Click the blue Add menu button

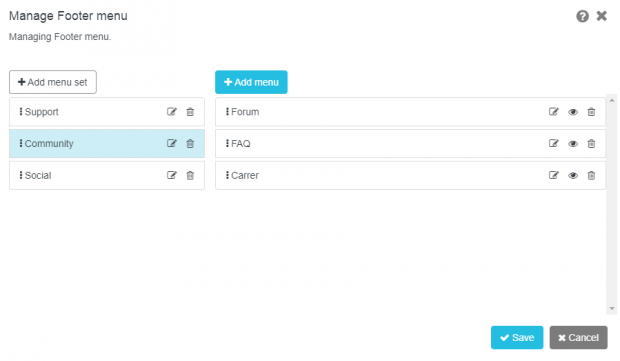pyautogui.click(x=251, y=82)
